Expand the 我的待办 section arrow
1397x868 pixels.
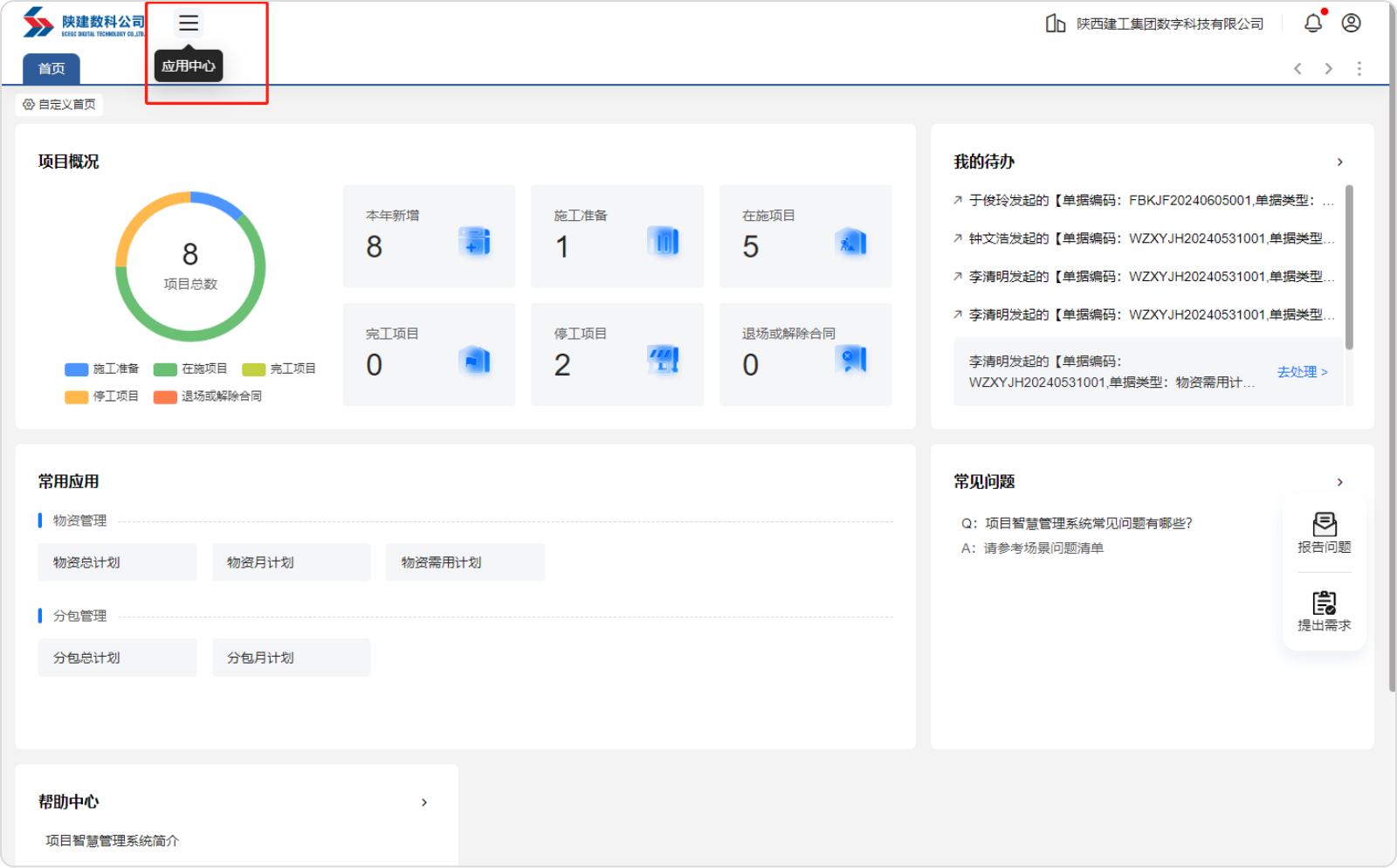coord(1339,162)
